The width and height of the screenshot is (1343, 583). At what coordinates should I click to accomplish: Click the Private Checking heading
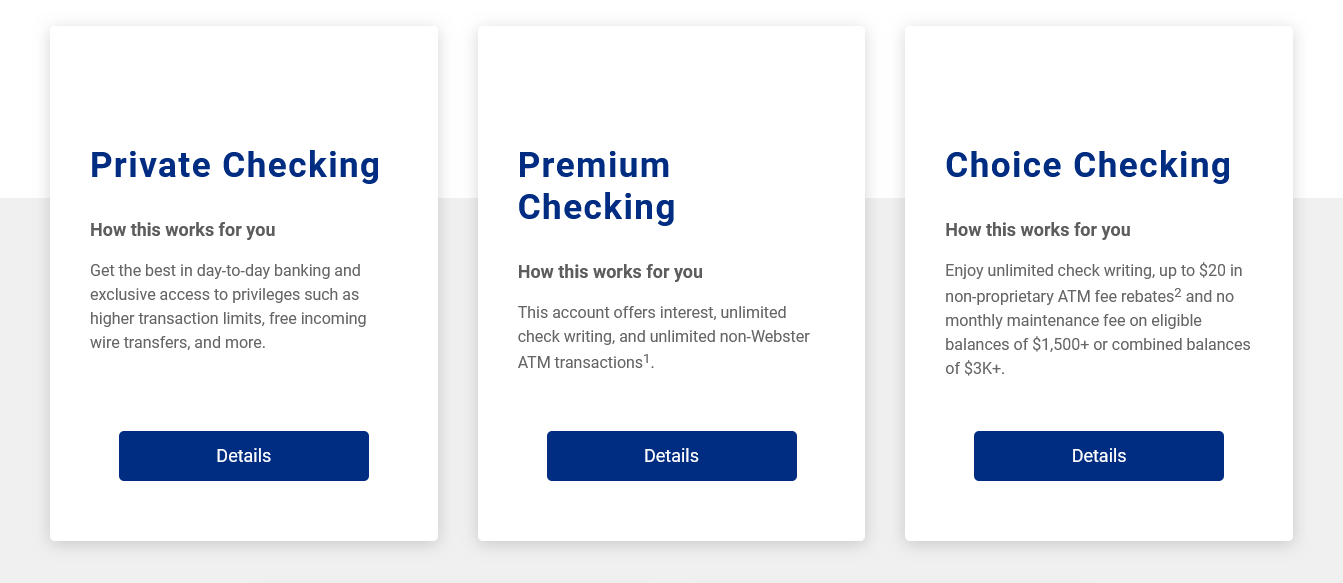coord(235,165)
